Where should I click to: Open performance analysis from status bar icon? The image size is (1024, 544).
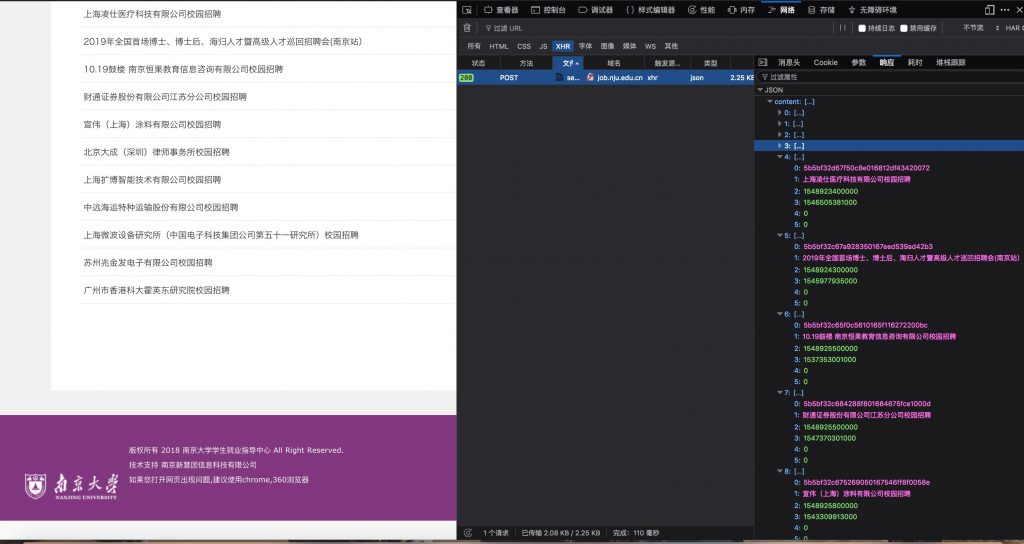click(x=468, y=533)
